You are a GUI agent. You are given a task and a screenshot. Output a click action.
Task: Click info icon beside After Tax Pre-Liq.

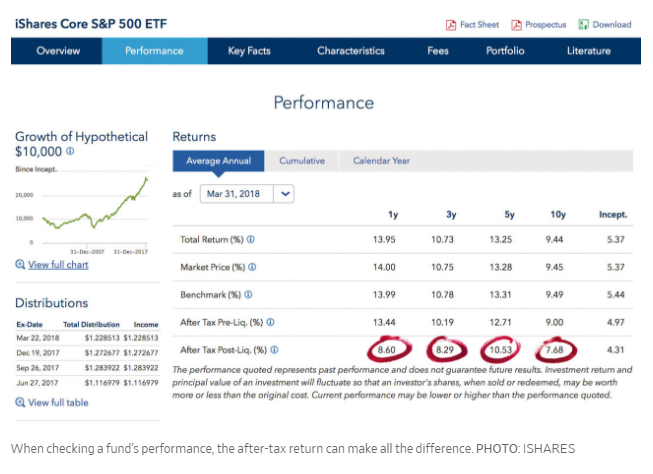tap(270, 323)
